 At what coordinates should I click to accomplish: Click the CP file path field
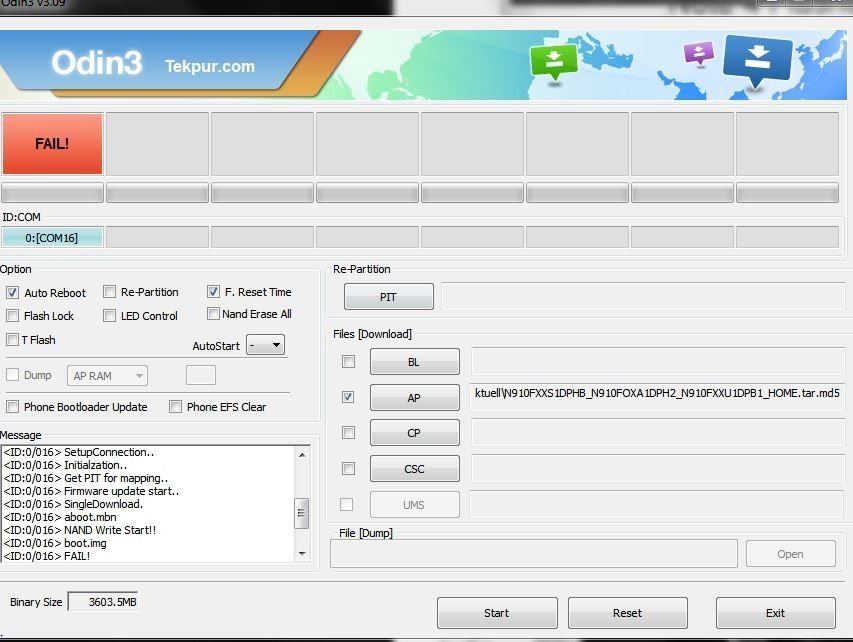(x=657, y=433)
